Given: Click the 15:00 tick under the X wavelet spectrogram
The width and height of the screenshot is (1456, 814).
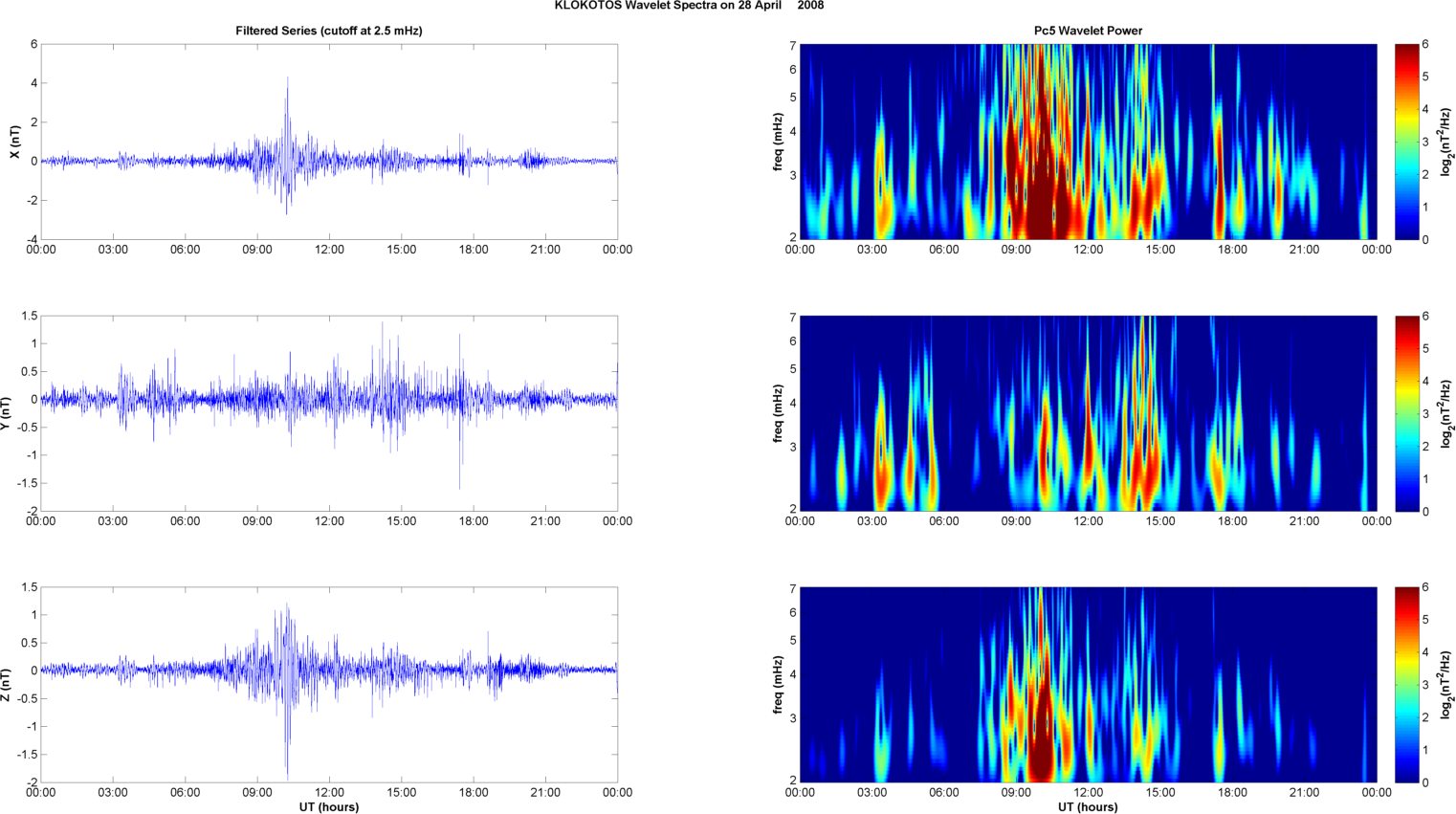Looking at the screenshot, I should tap(1160, 250).
